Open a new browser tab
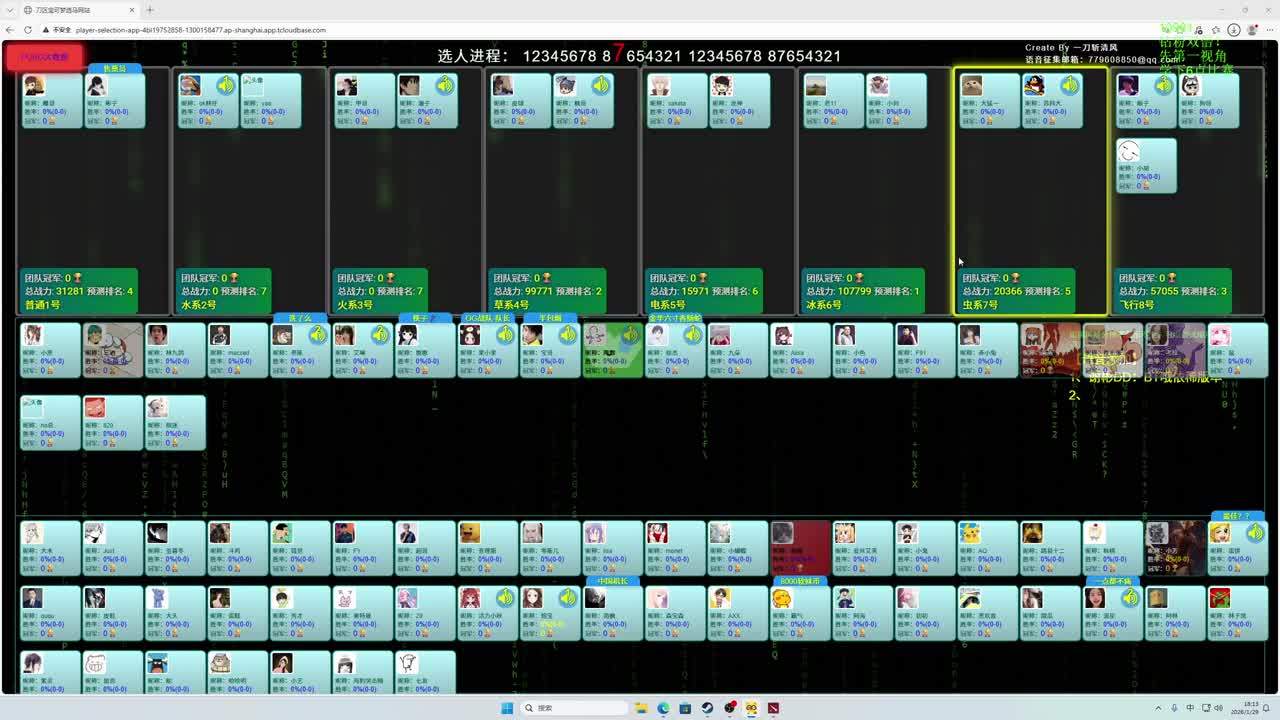 click(x=150, y=10)
